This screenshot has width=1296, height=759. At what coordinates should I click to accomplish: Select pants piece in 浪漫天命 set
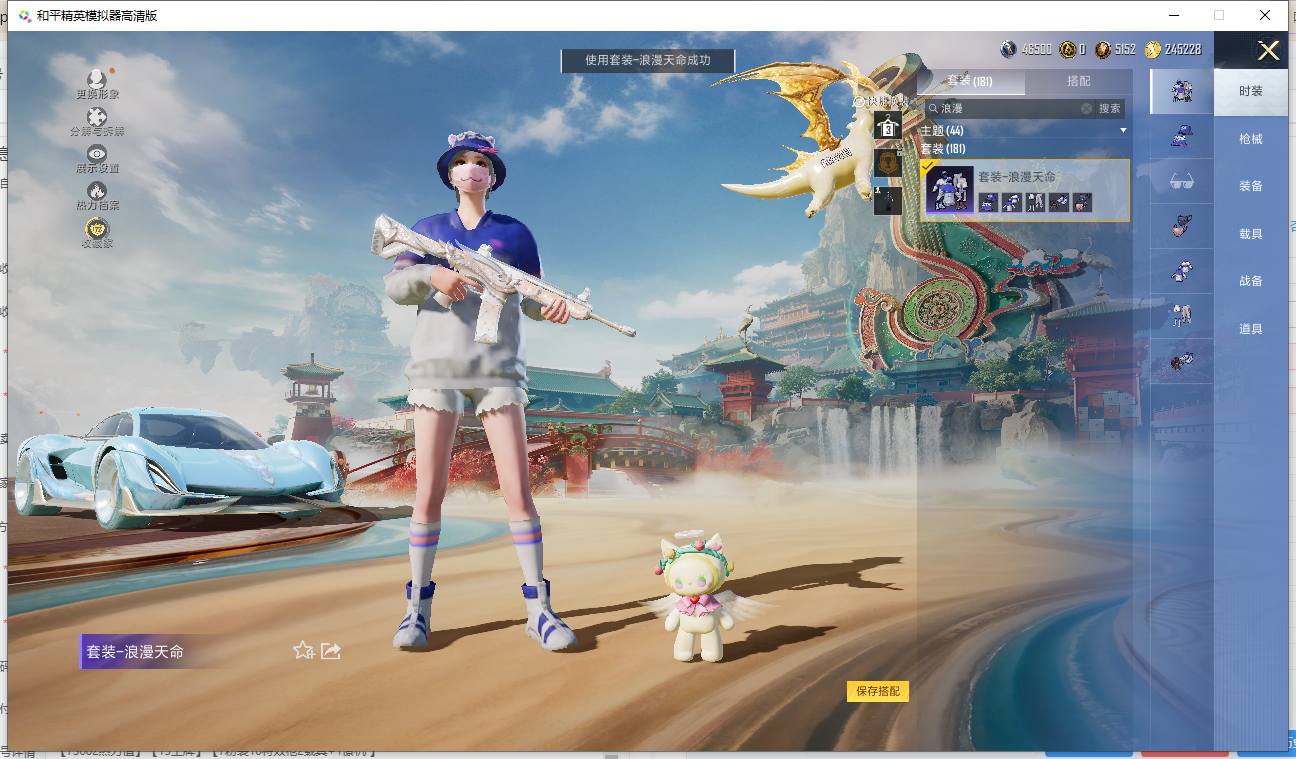1035,202
